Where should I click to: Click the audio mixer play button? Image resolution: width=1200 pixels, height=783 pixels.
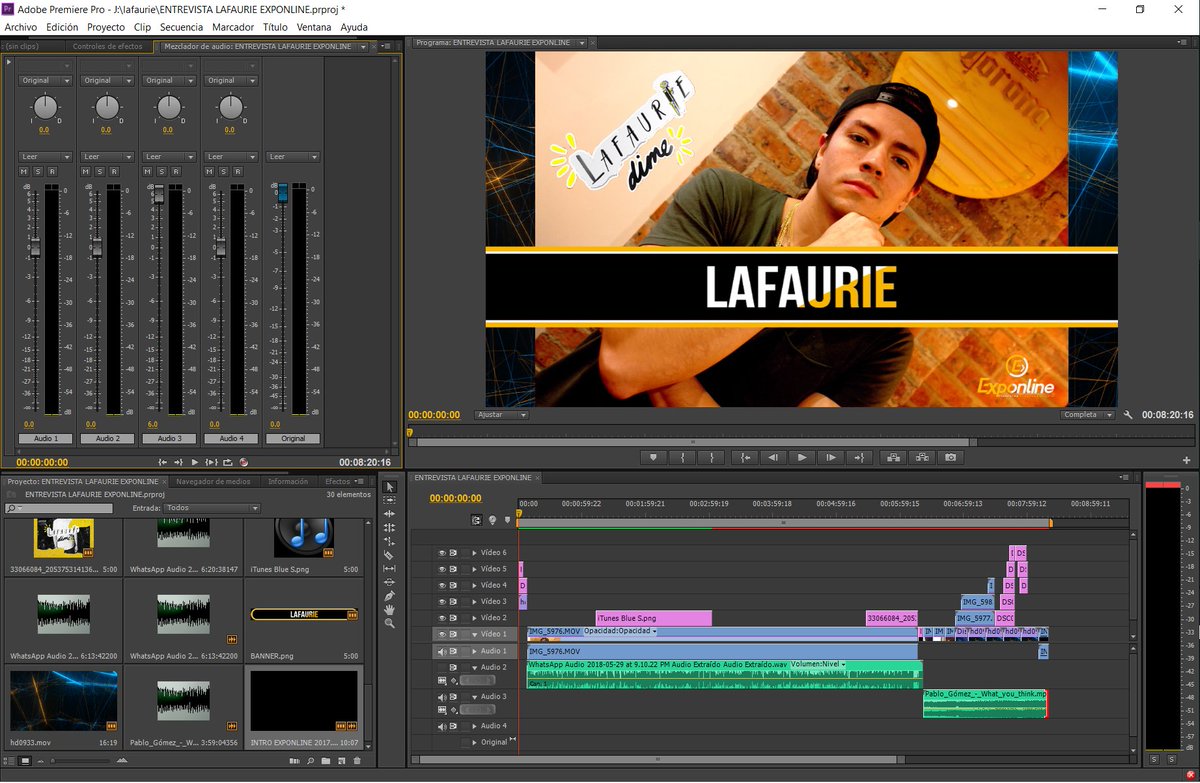click(195, 462)
